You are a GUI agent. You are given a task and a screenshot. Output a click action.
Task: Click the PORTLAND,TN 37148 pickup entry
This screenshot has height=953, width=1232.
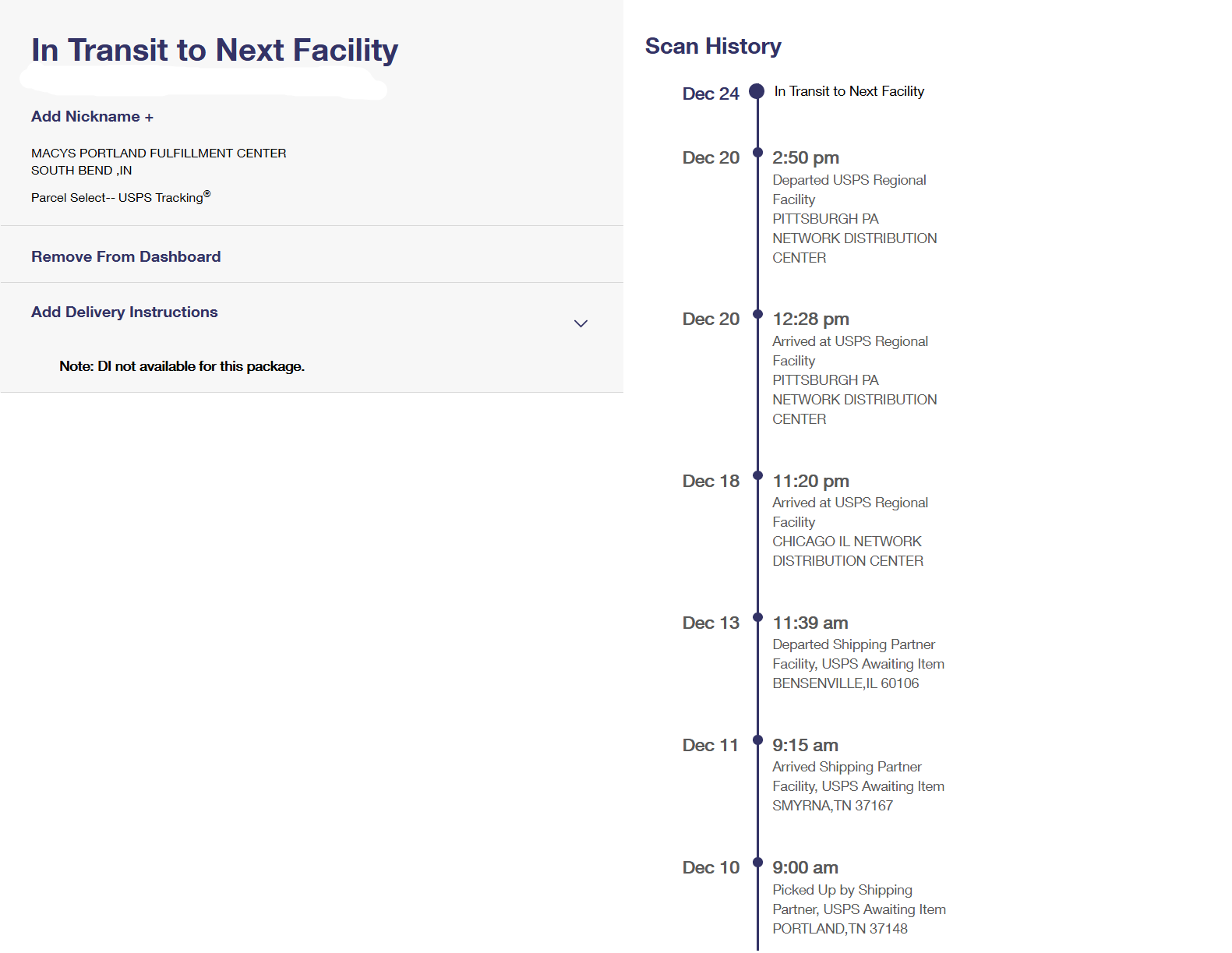(x=839, y=929)
